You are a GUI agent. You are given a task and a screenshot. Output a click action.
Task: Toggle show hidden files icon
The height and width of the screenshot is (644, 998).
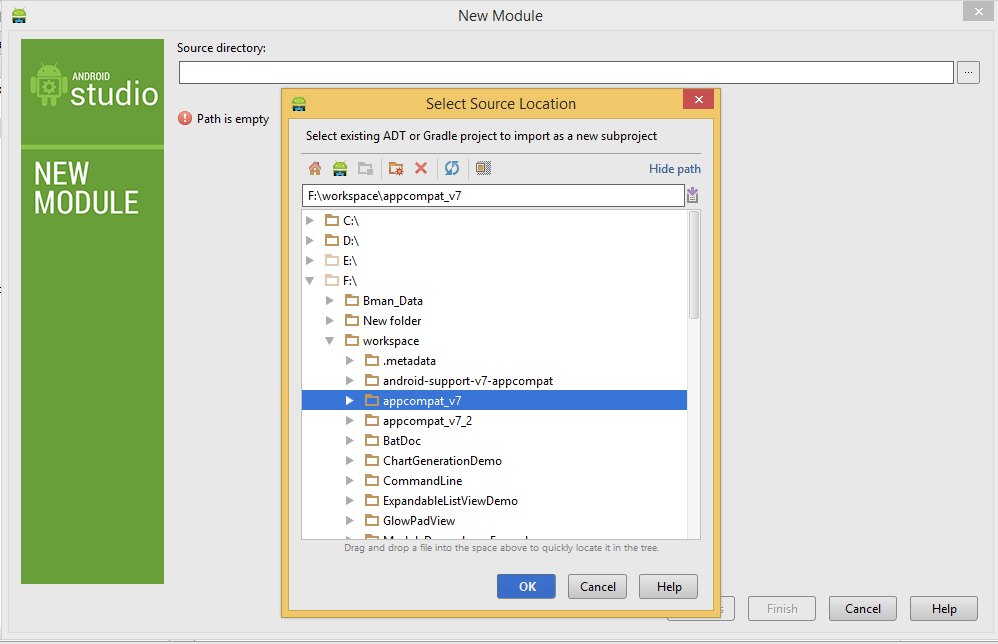point(483,168)
